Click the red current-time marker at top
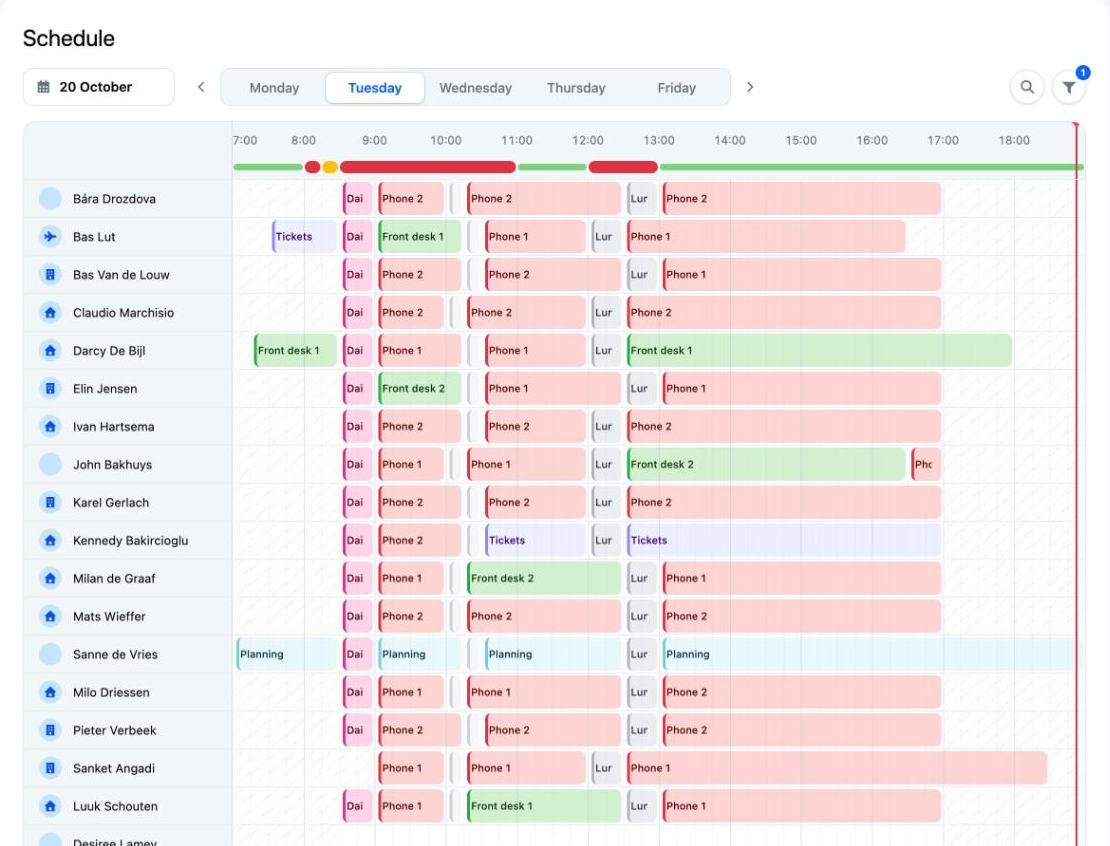This screenshot has width=1110, height=846. pyautogui.click(x=1076, y=125)
